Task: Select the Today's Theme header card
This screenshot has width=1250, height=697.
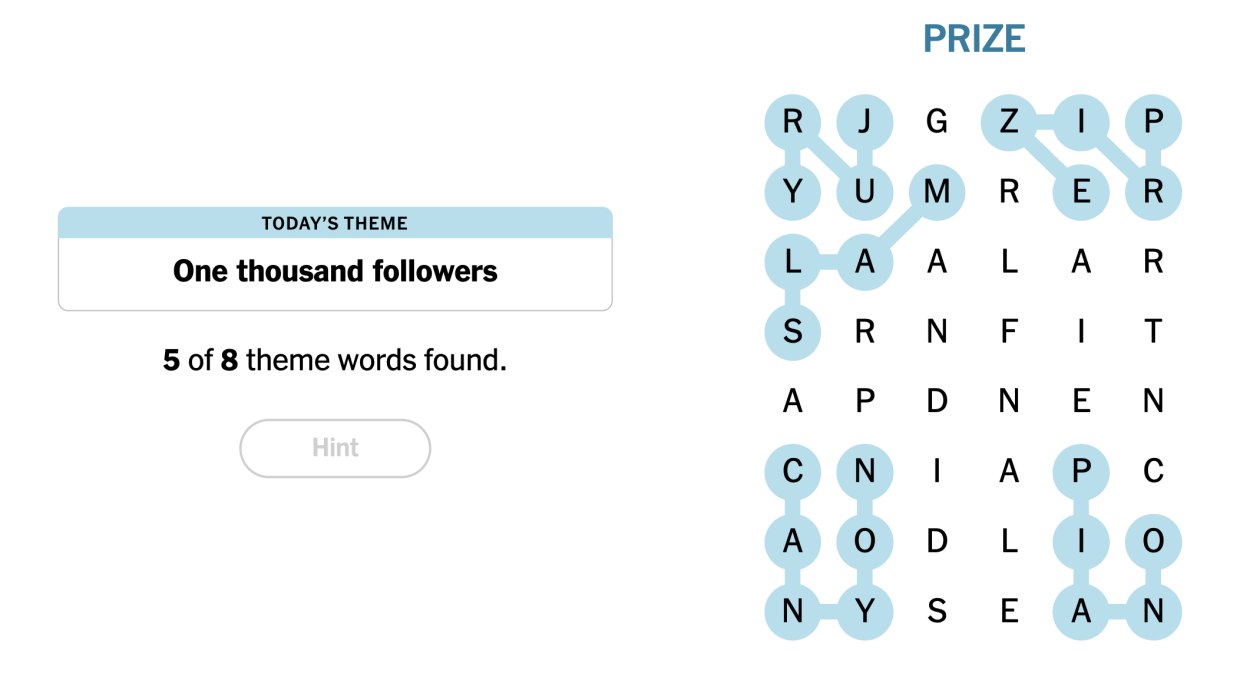Action: (x=334, y=223)
